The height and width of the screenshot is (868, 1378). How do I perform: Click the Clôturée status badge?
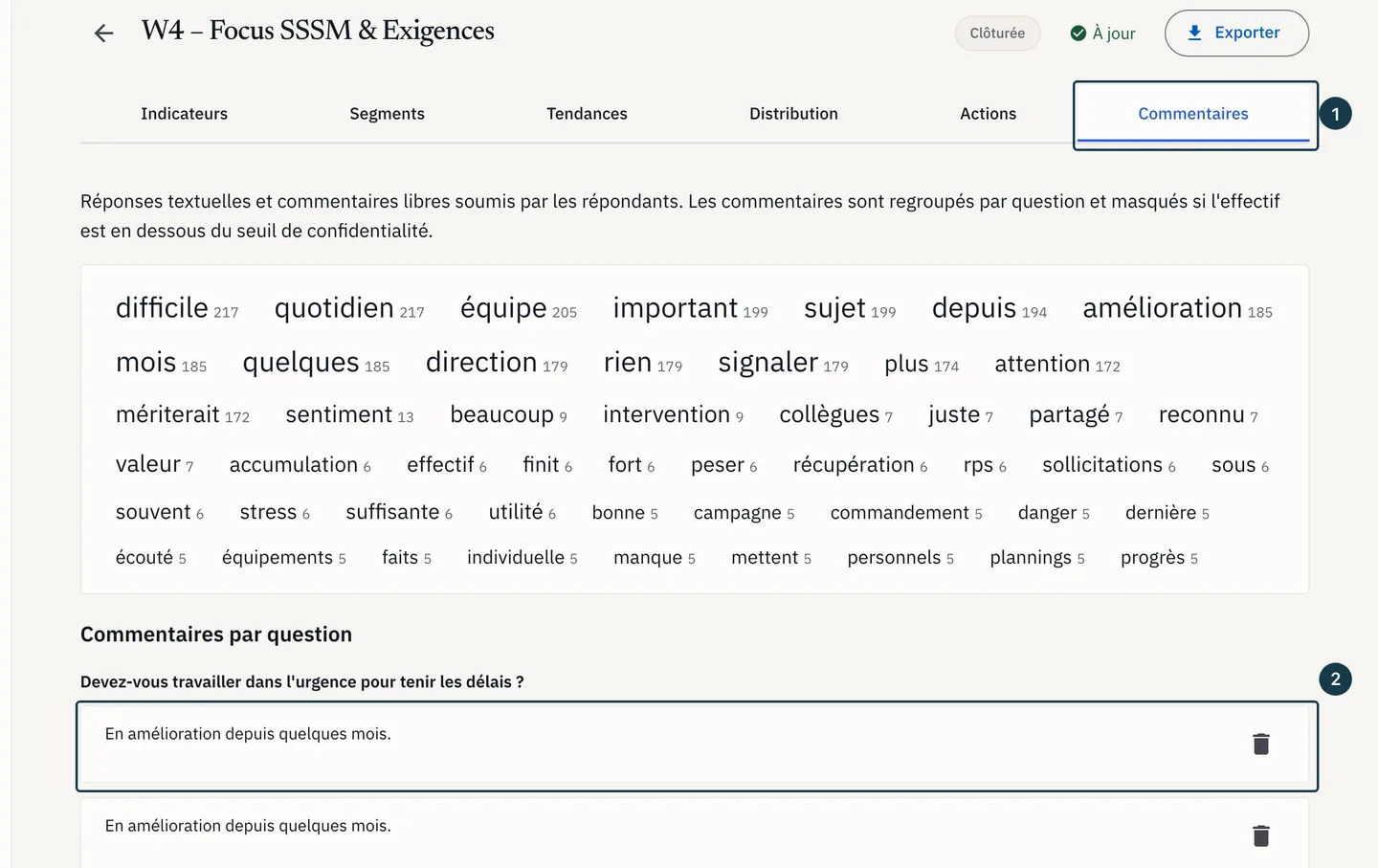pyautogui.click(x=997, y=33)
